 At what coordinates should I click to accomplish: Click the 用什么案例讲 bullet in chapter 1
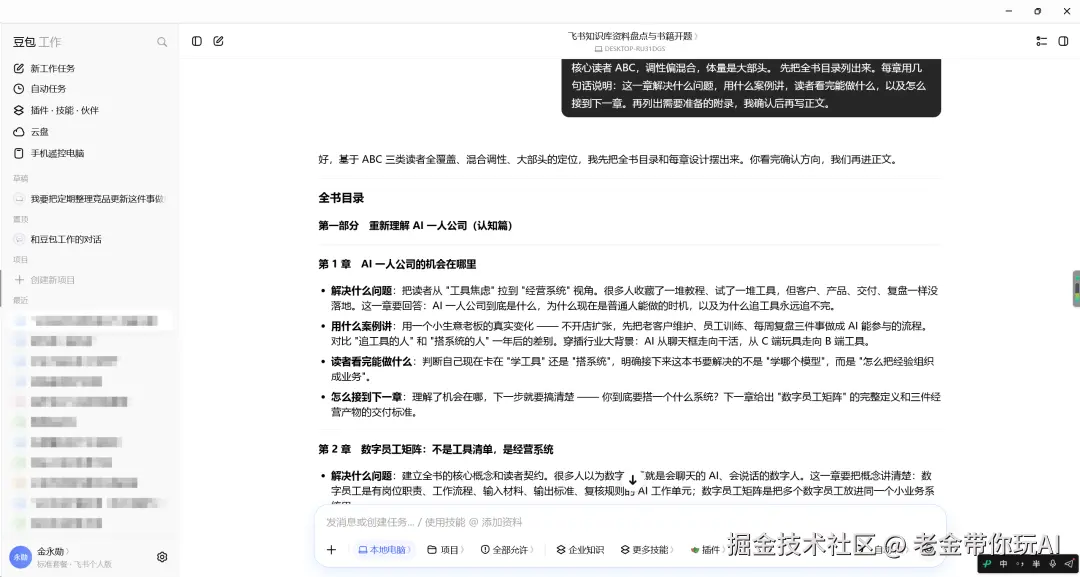[x=629, y=333]
